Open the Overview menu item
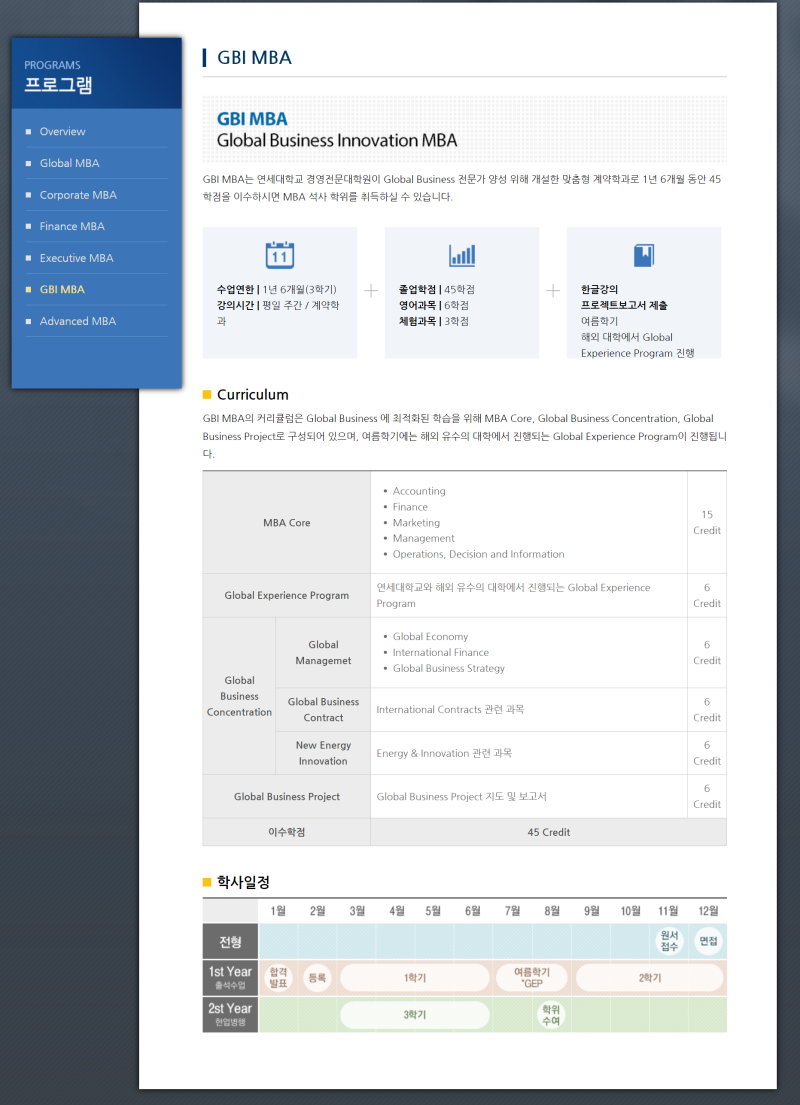The width and height of the screenshot is (800, 1105). coord(62,132)
